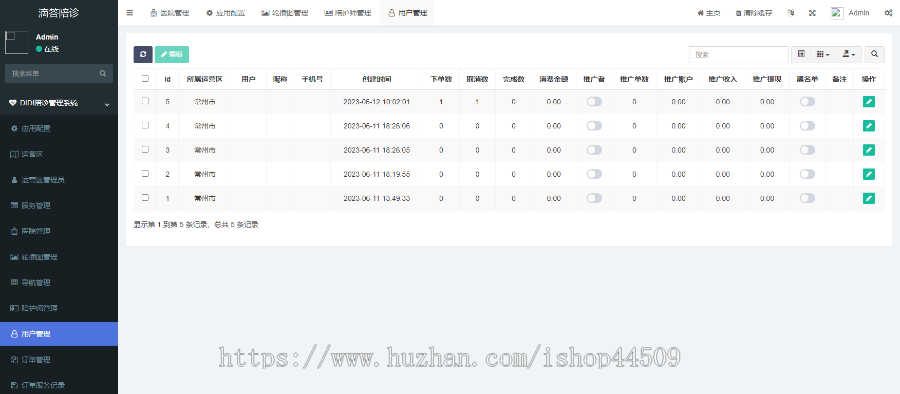Click the dark refresh table button
This screenshot has width=900, height=394.
(x=143, y=54)
